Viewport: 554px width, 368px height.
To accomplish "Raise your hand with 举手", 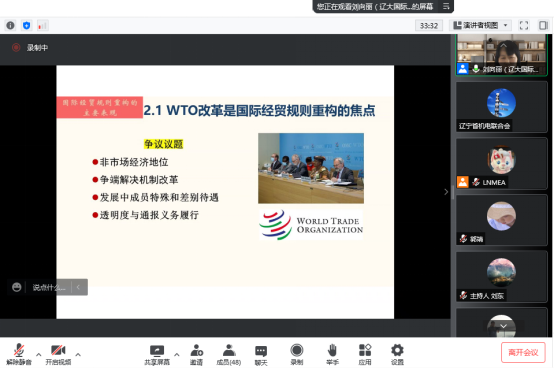I will (x=332, y=355).
